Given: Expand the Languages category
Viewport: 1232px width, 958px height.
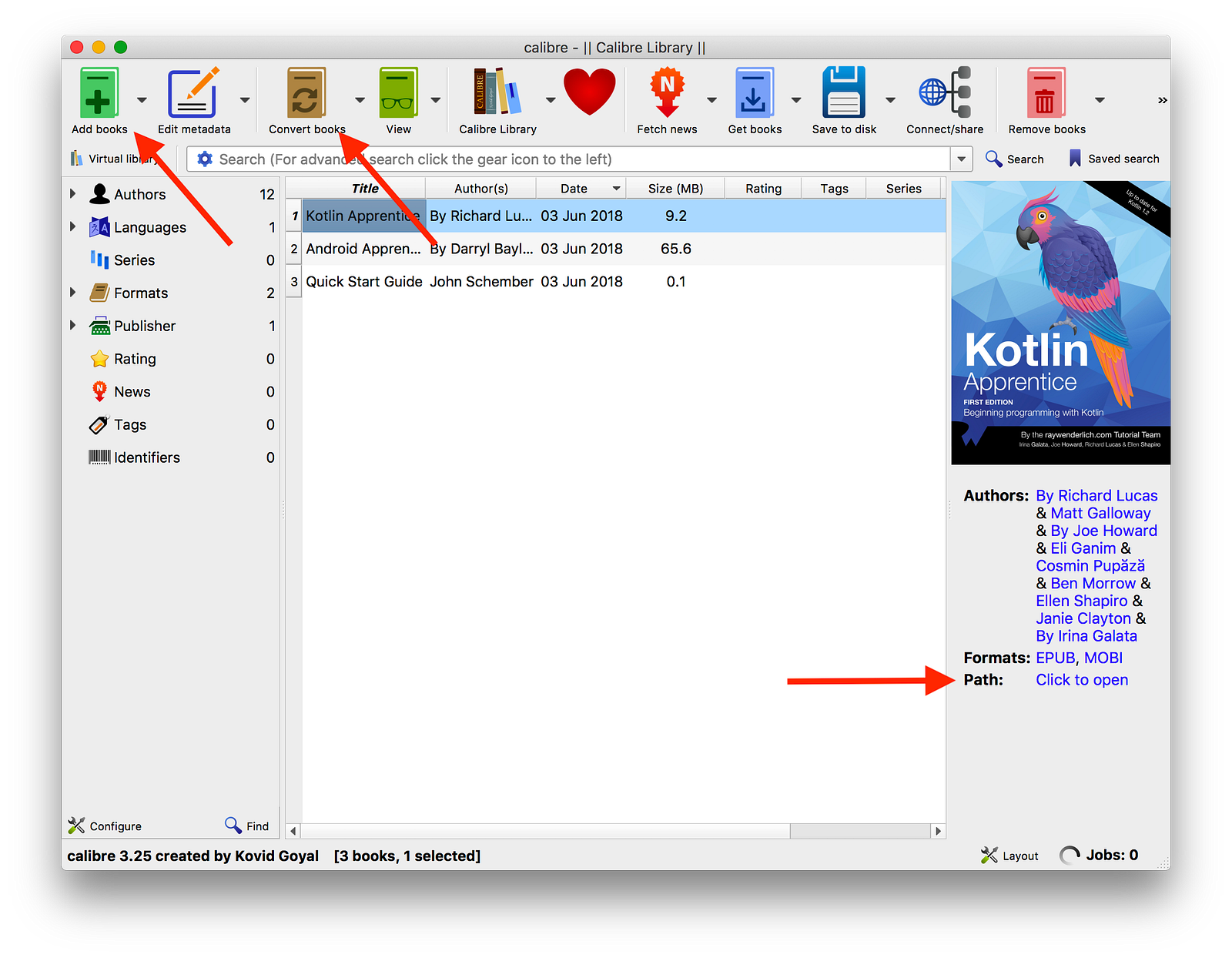Looking at the screenshot, I should click(72, 227).
